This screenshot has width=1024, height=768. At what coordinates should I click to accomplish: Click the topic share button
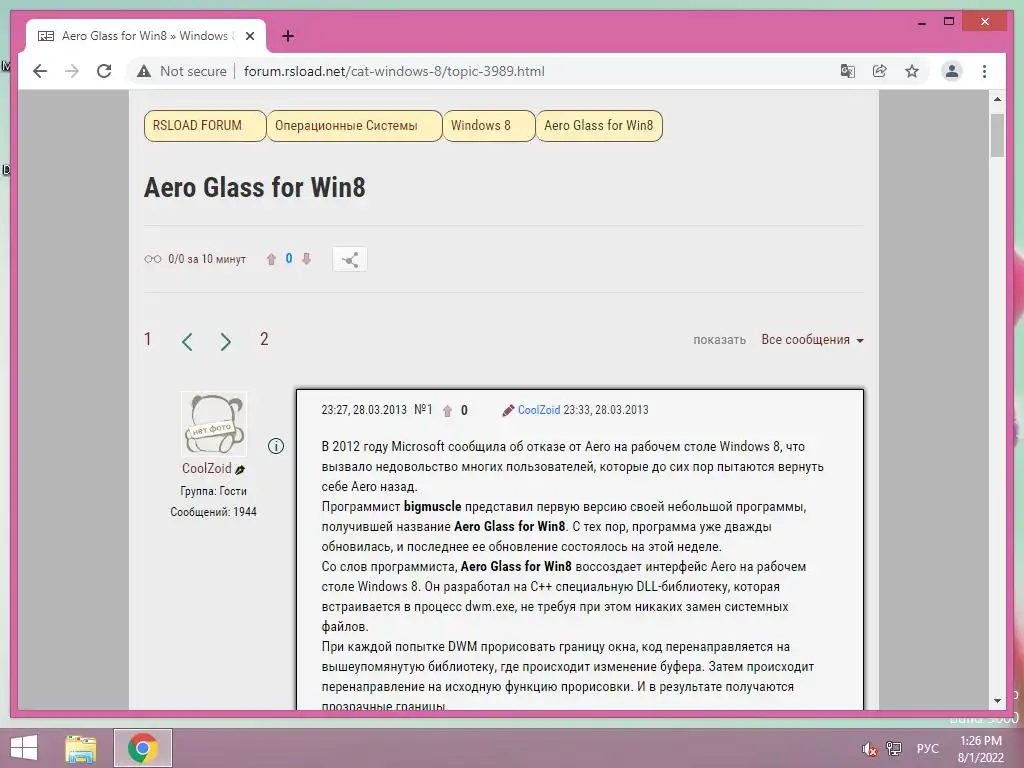pos(349,259)
